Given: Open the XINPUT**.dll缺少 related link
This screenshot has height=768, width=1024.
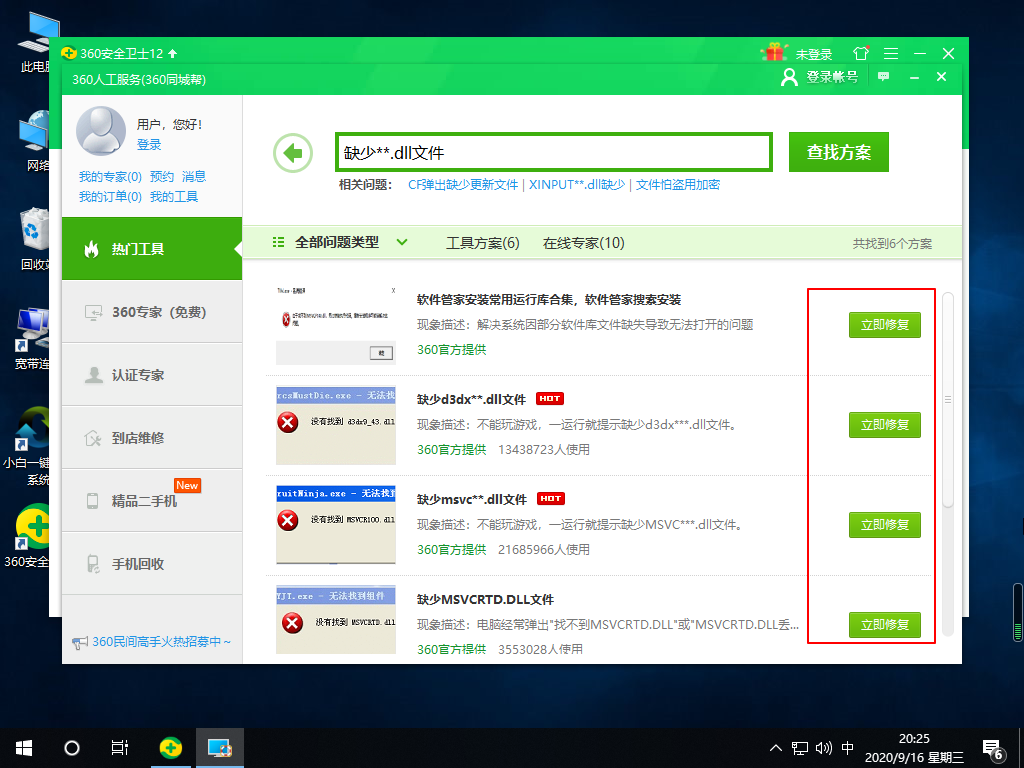Looking at the screenshot, I should click(x=576, y=185).
